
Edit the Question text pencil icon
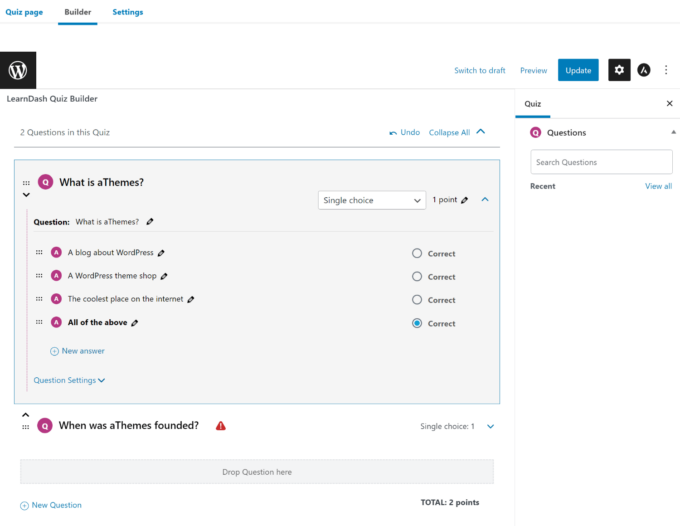click(x=150, y=222)
